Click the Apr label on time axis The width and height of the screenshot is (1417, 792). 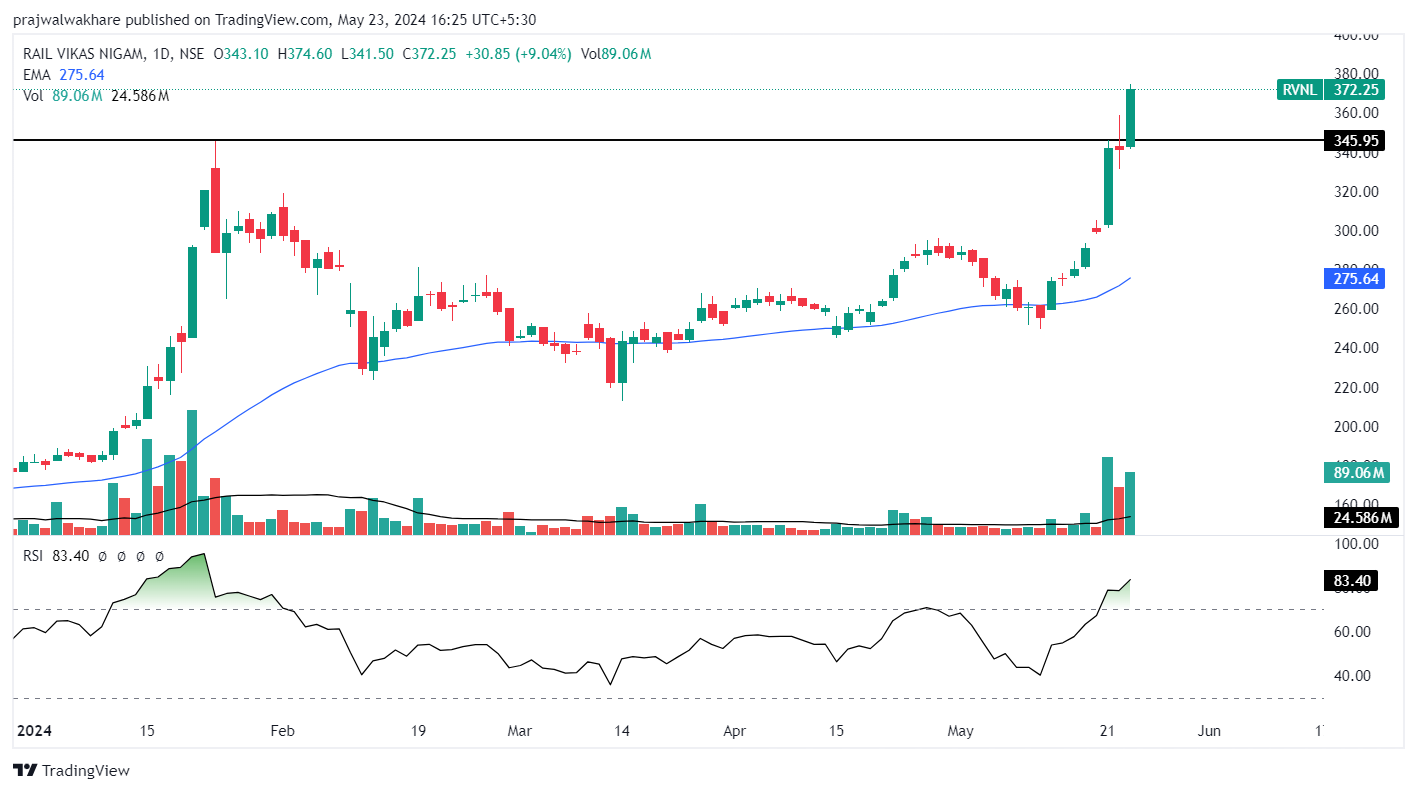click(x=735, y=731)
